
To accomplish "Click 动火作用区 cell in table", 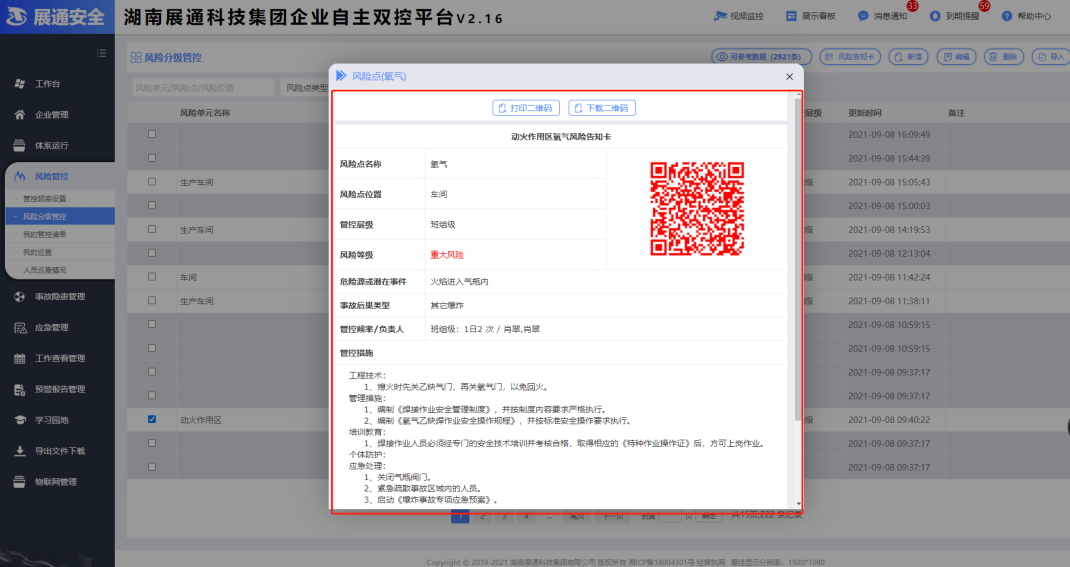I will coord(201,420).
